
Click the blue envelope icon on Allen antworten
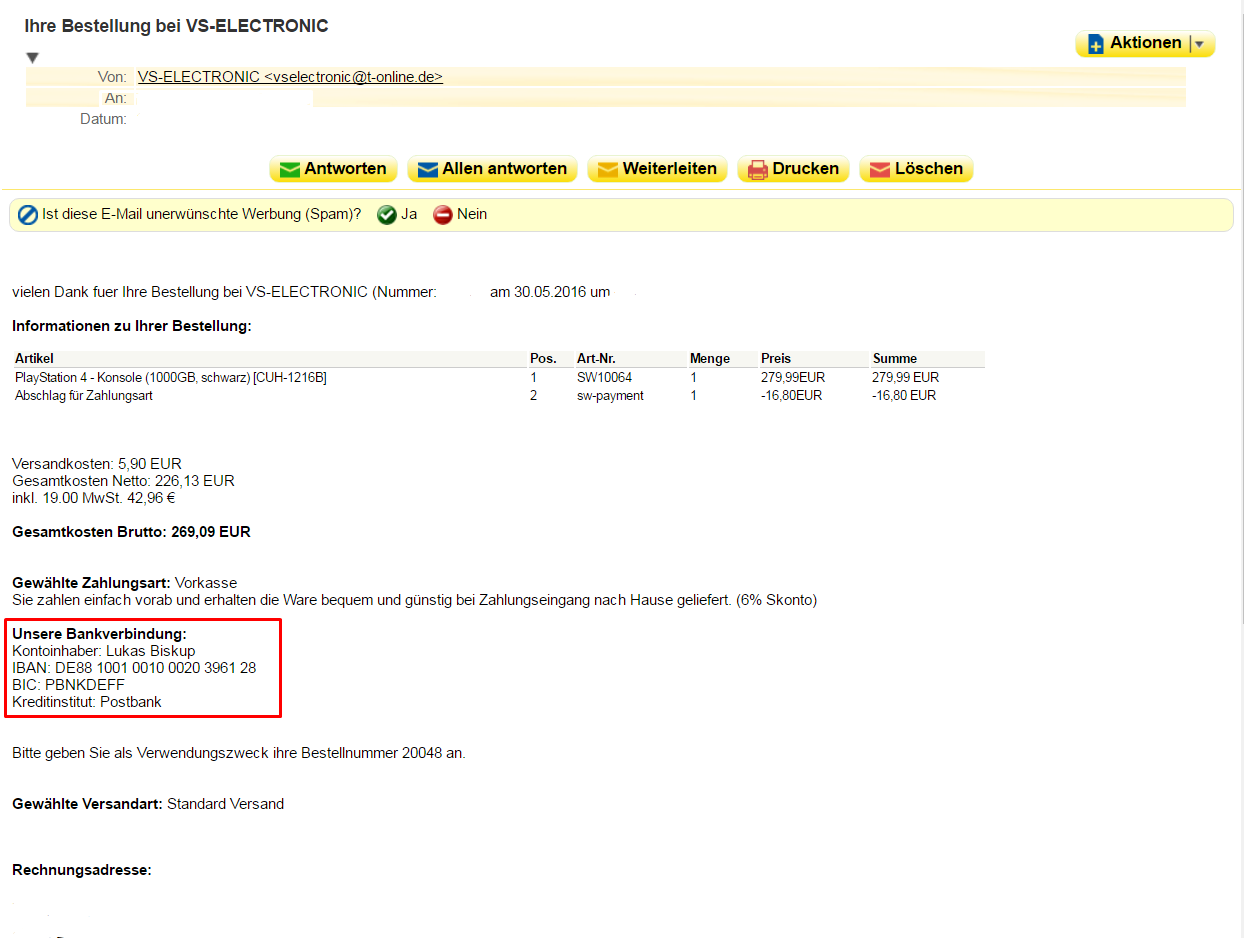pyautogui.click(x=427, y=170)
